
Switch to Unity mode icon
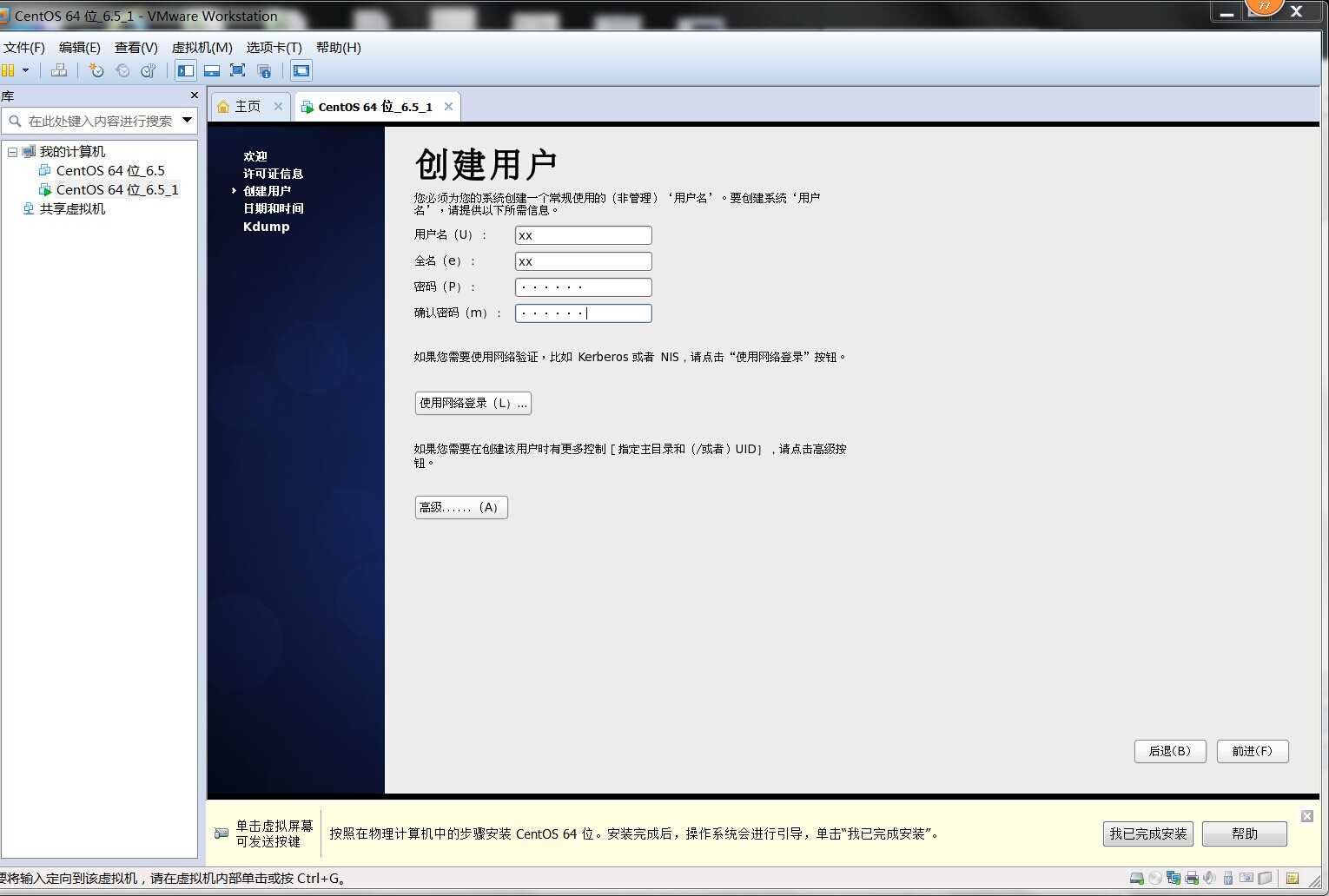coord(264,70)
